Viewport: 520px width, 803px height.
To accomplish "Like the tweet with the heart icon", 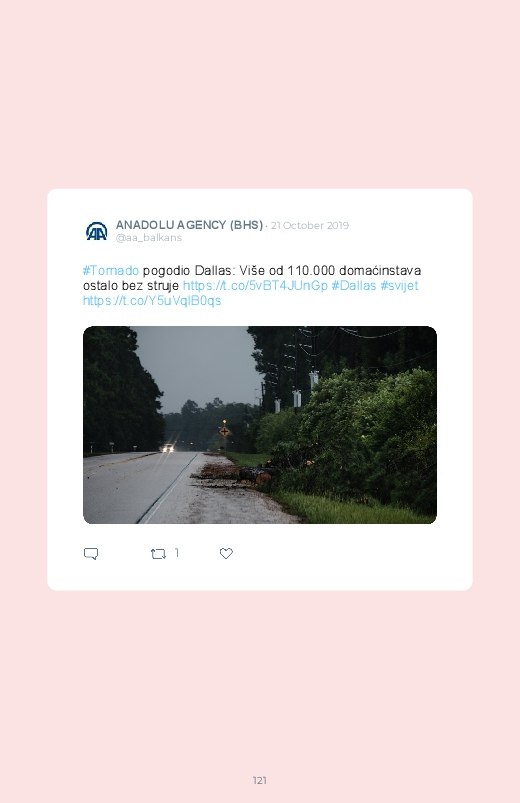I will click(226, 553).
